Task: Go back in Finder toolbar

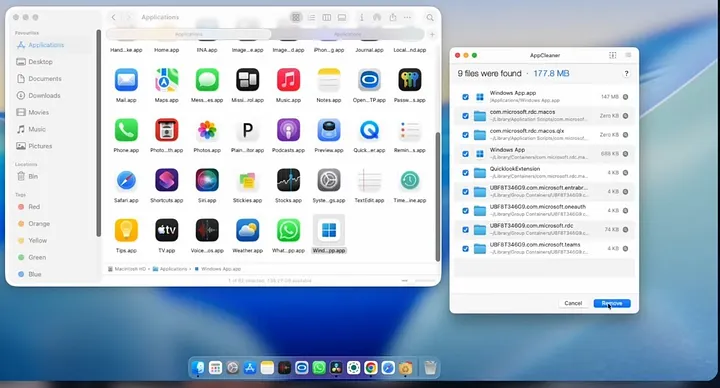Action: point(113,17)
